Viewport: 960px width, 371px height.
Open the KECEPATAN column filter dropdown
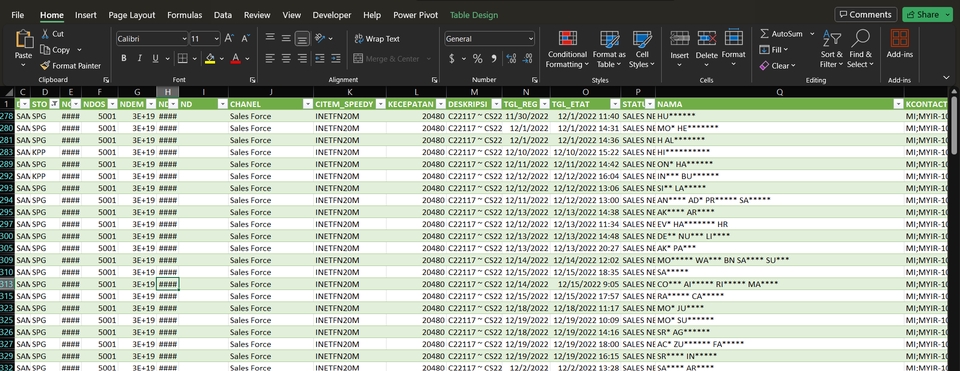coord(440,104)
